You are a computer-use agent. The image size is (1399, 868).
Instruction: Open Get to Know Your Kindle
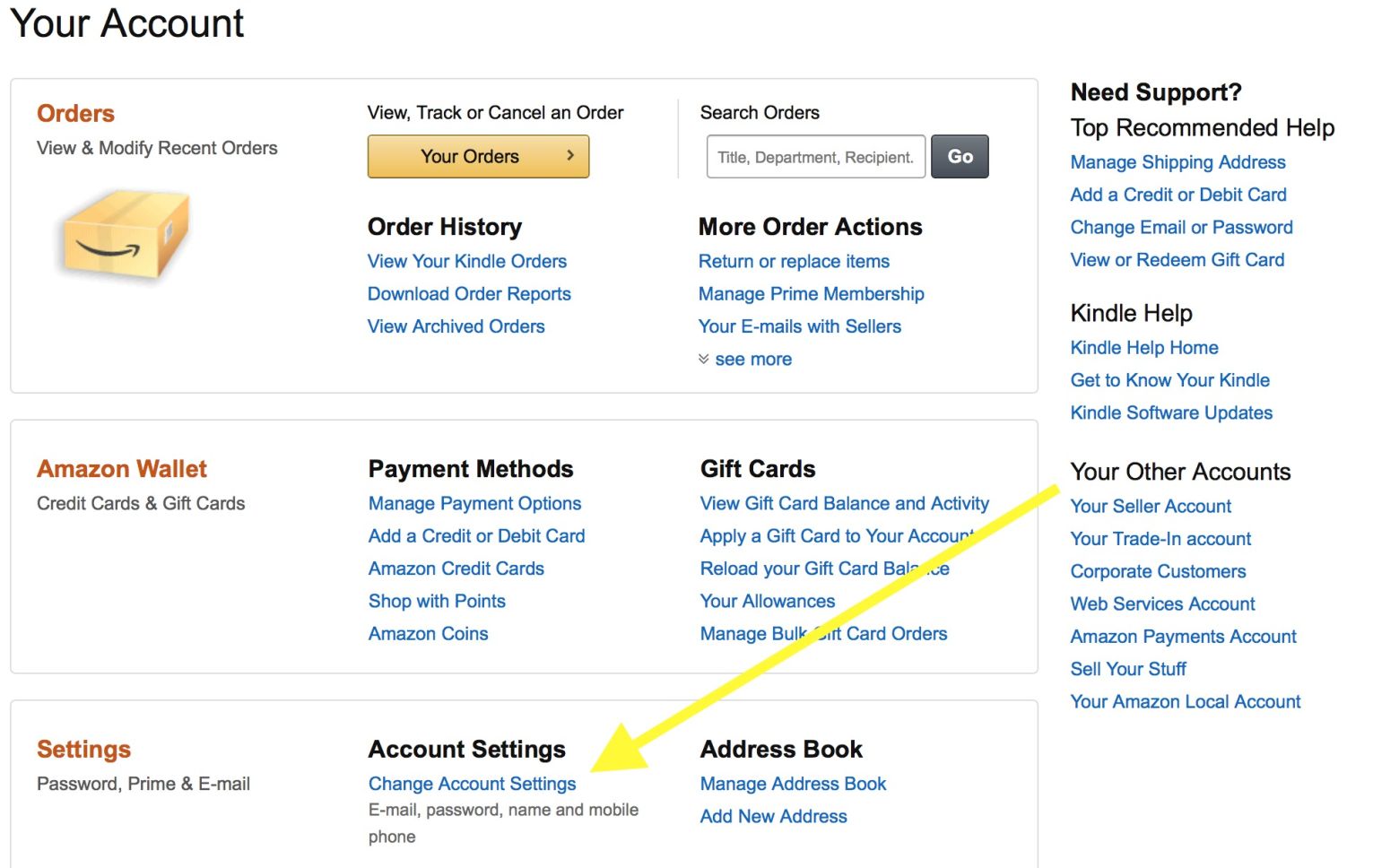click(1169, 380)
